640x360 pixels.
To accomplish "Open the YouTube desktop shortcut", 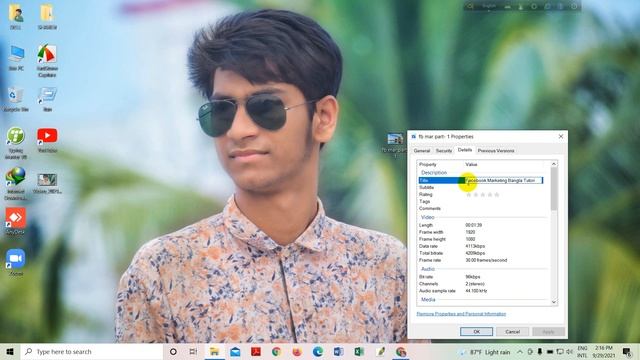I will pos(47,139).
